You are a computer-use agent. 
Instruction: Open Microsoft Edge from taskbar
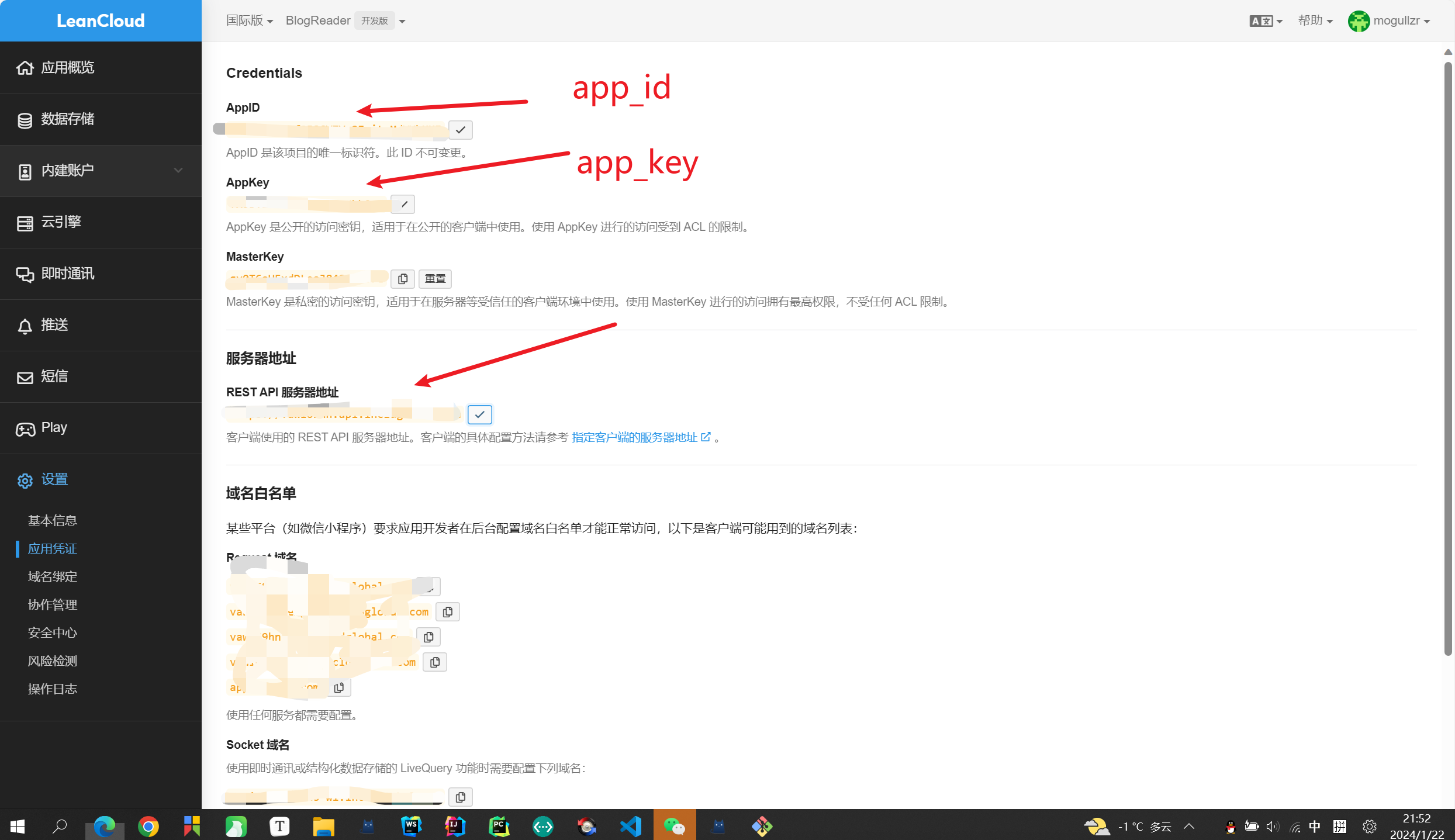105,826
